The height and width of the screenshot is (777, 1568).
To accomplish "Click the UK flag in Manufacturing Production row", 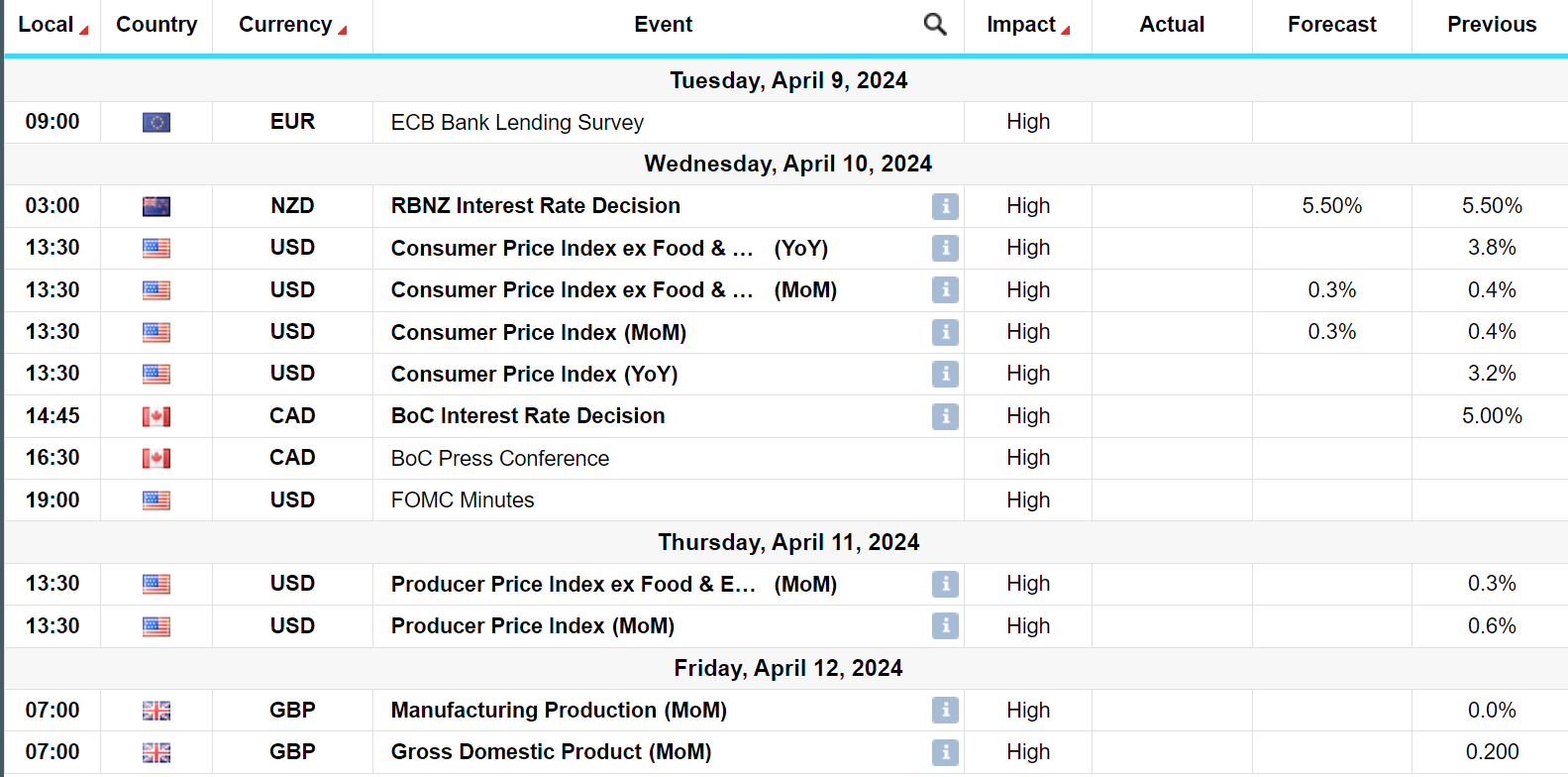I will pyautogui.click(x=157, y=711).
